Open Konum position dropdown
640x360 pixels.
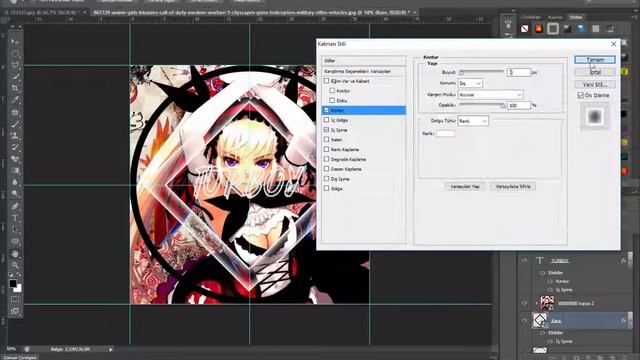click(470, 83)
